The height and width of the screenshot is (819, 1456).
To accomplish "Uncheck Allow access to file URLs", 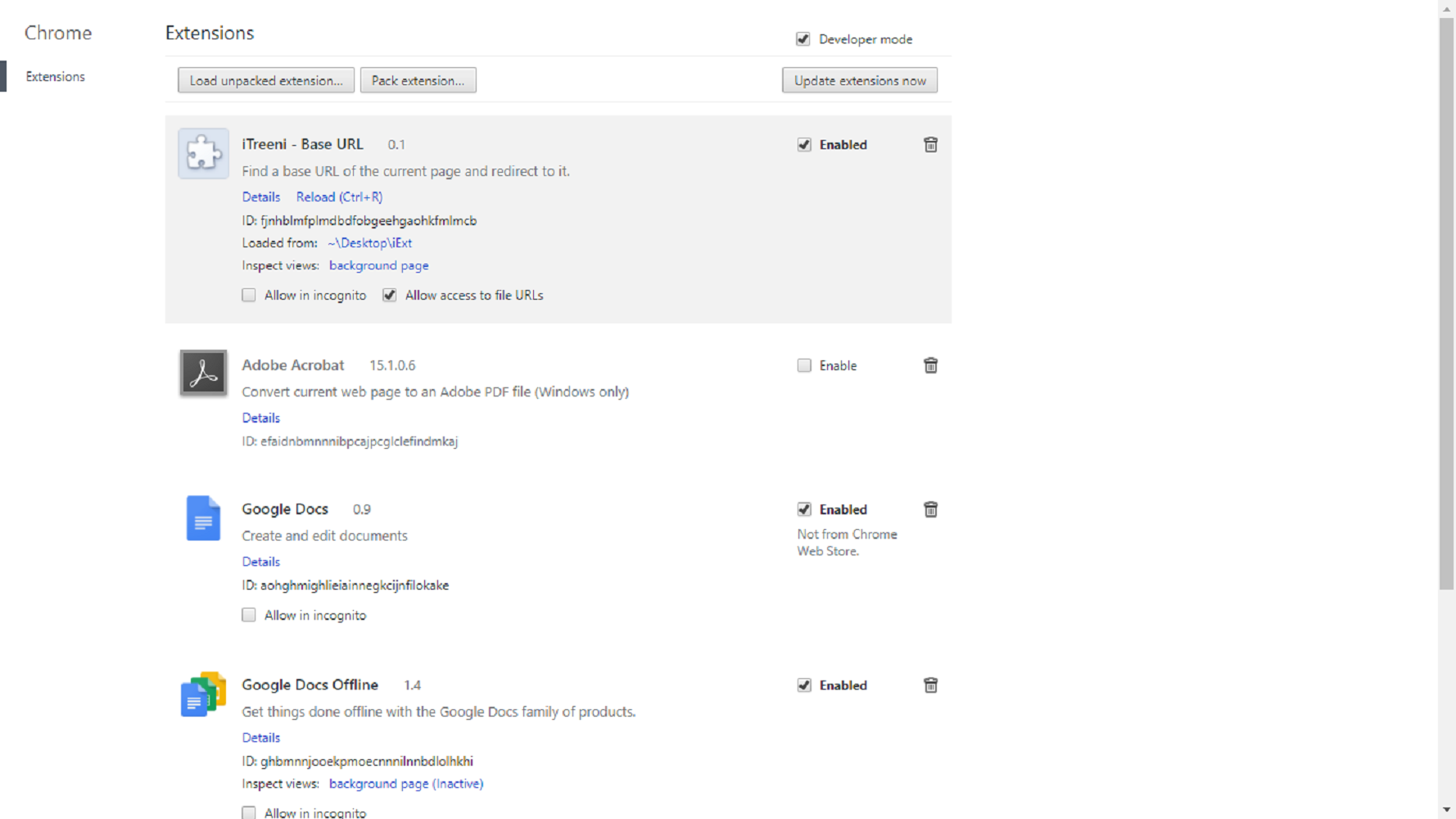I will [x=390, y=296].
